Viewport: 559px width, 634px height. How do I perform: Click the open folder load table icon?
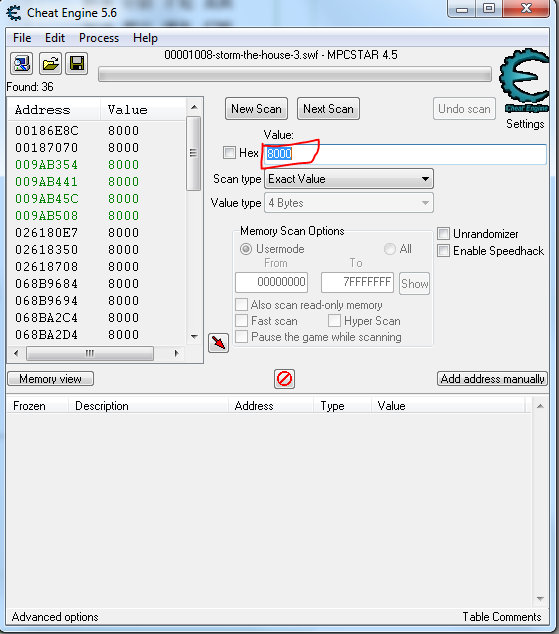pos(50,64)
